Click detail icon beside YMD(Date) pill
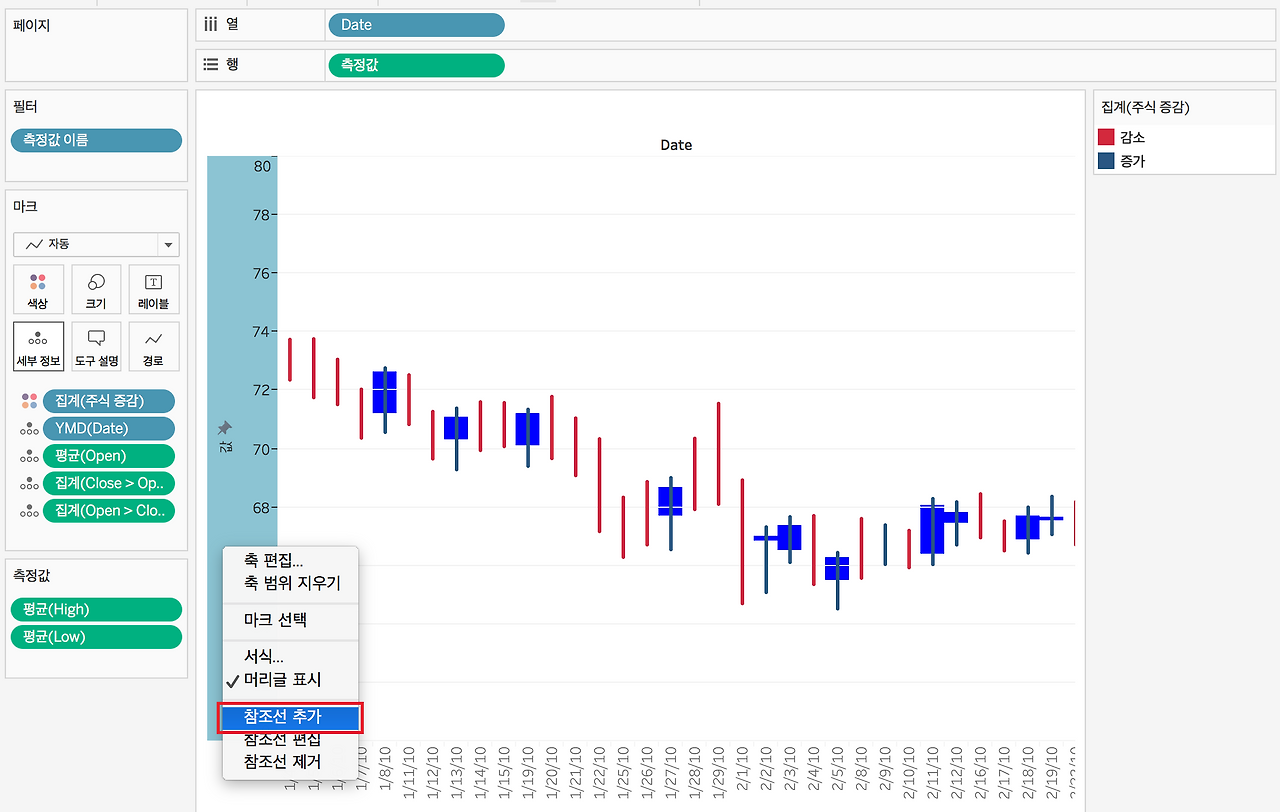1280x812 pixels. tap(29, 429)
